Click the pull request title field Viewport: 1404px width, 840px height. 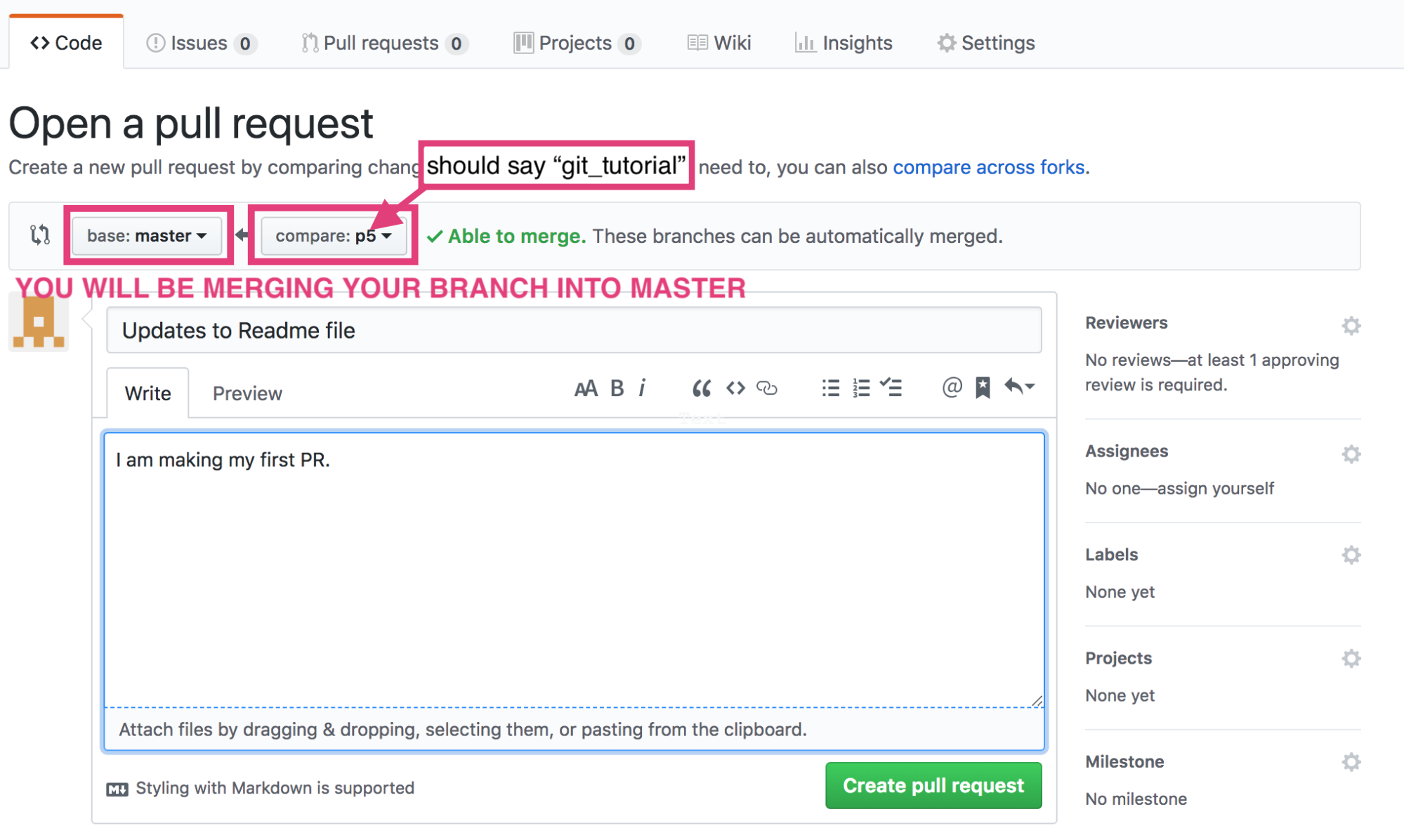tap(573, 330)
